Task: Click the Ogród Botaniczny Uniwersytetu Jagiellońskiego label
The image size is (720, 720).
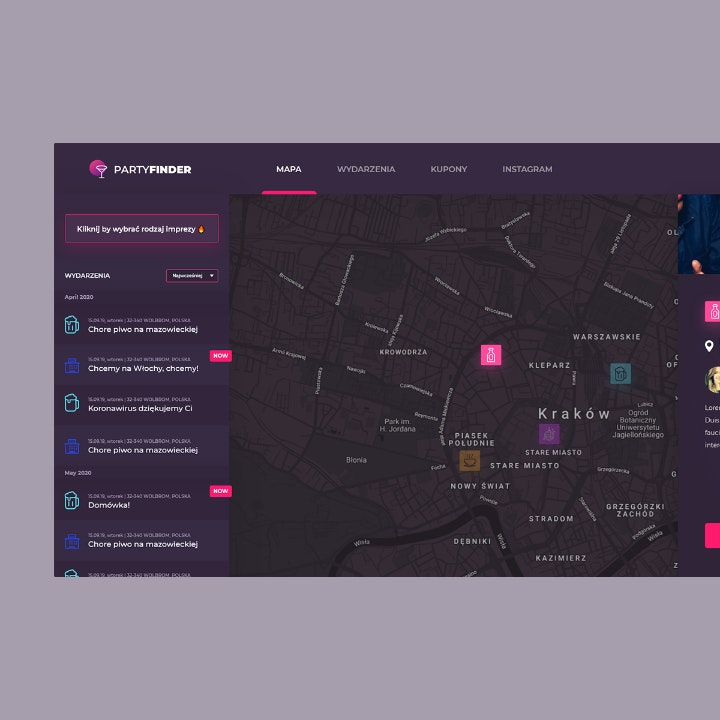Action: click(x=638, y=424)
